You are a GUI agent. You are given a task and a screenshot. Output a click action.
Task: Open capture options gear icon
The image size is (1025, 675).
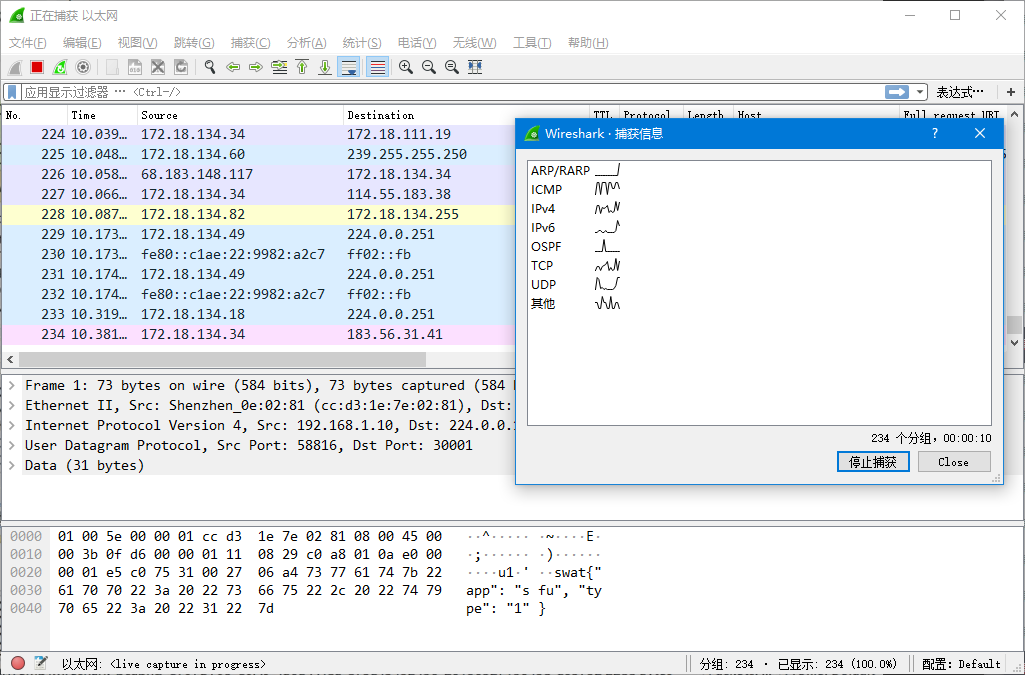(83, 67)
